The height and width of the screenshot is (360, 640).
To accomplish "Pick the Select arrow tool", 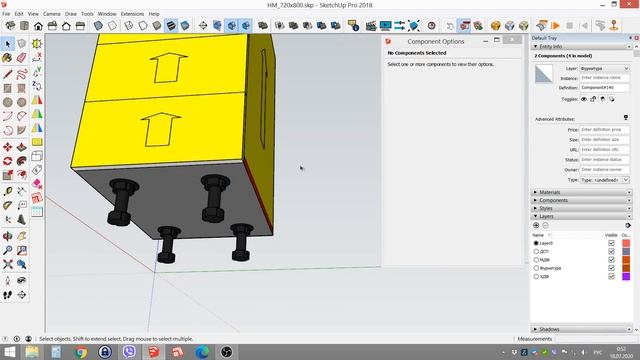I will click(x=7, y=43).
